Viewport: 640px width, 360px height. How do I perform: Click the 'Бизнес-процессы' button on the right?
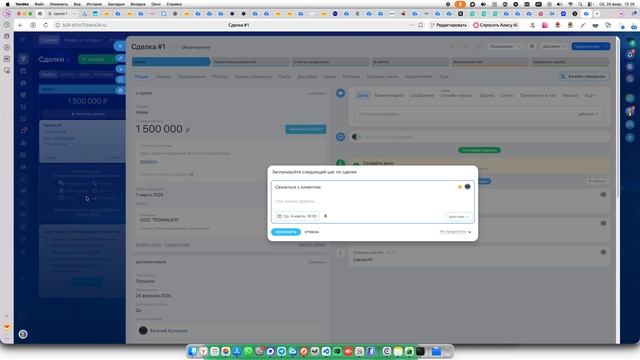[x=584, y=76]
